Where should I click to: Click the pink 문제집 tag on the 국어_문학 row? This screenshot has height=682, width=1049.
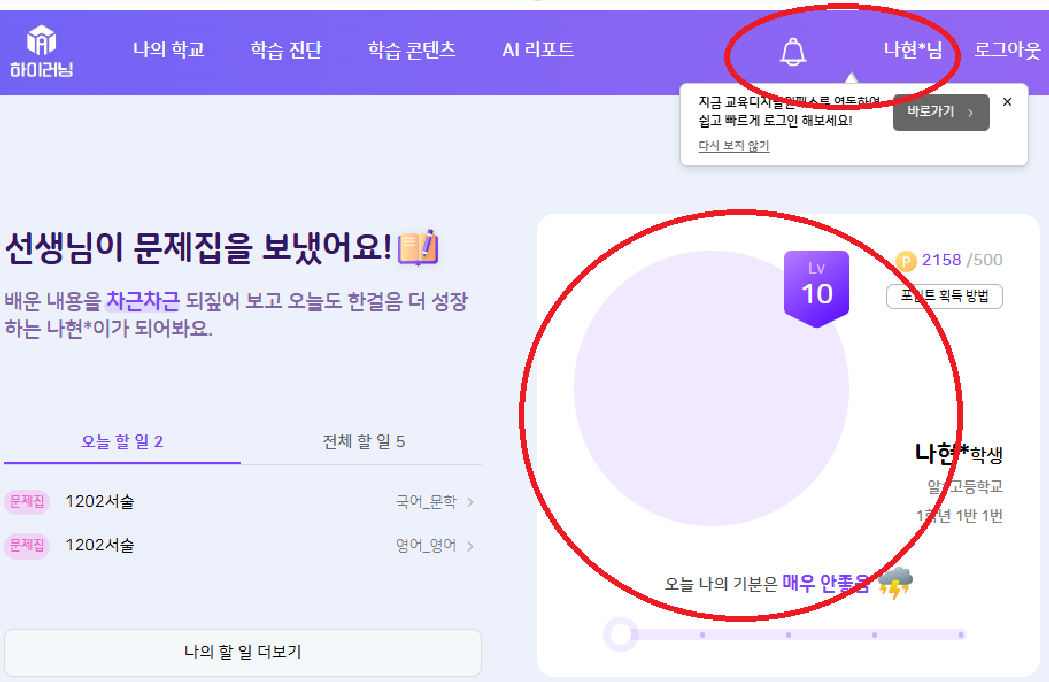pyautogui.click(x=27, y=502)
